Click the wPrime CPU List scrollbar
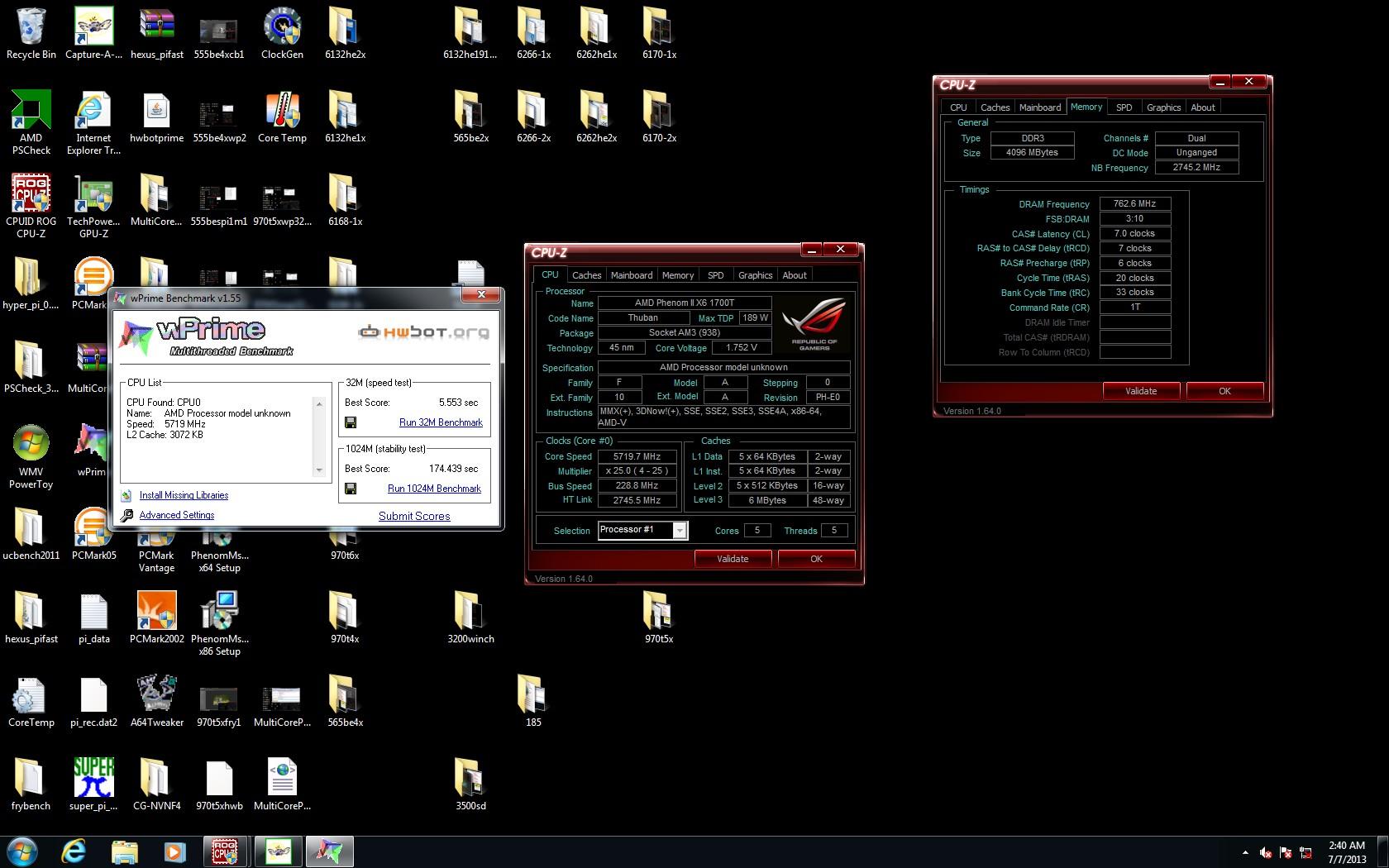 coord(319,436)
